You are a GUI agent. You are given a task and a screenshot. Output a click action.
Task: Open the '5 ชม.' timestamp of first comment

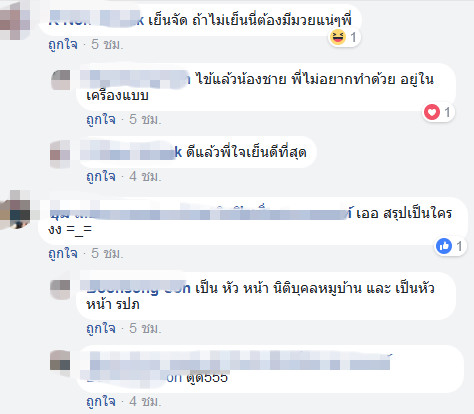[x=107, y=44]
